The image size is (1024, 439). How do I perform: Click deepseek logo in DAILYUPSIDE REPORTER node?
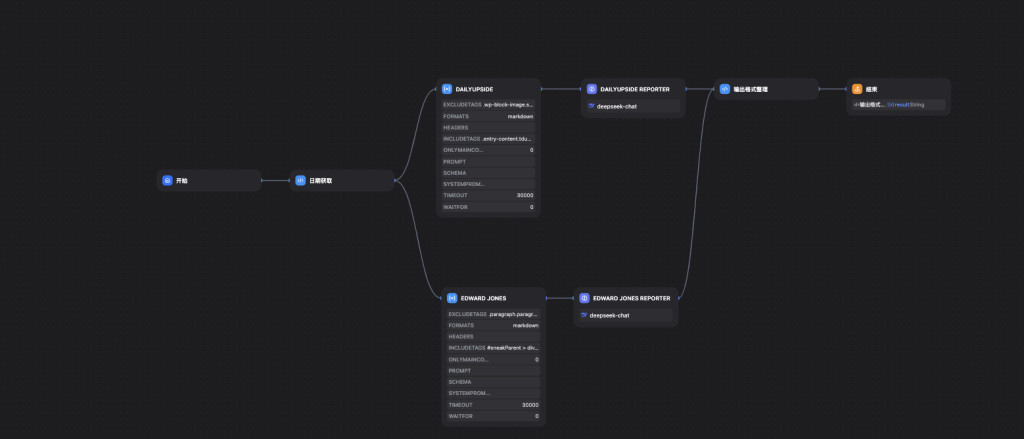(x=591, y=105)
